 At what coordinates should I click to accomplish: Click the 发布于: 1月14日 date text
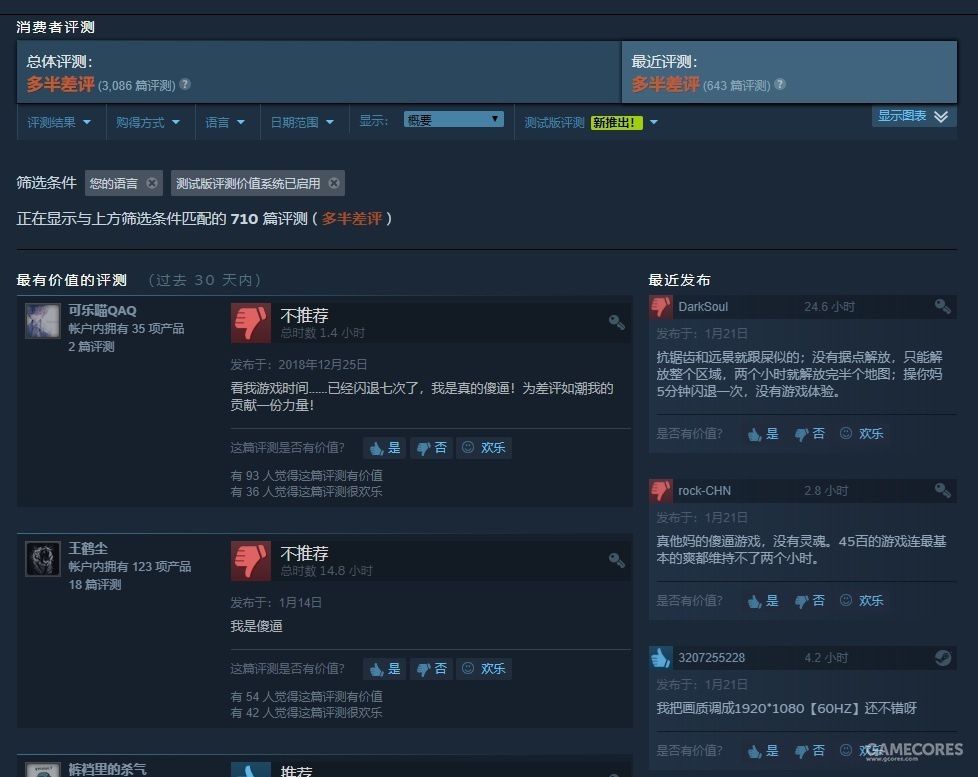pos(276,603)
